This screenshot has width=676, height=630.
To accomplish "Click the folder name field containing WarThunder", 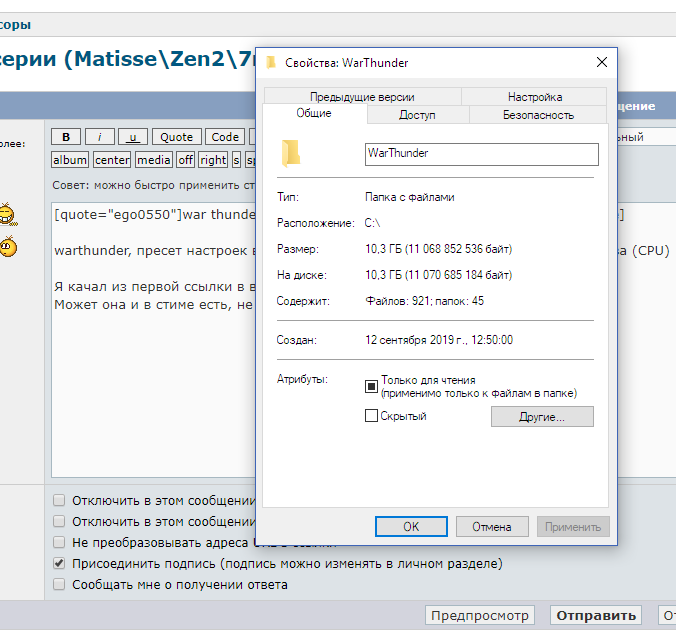I will pyautogui.click(x=482, y=154).
